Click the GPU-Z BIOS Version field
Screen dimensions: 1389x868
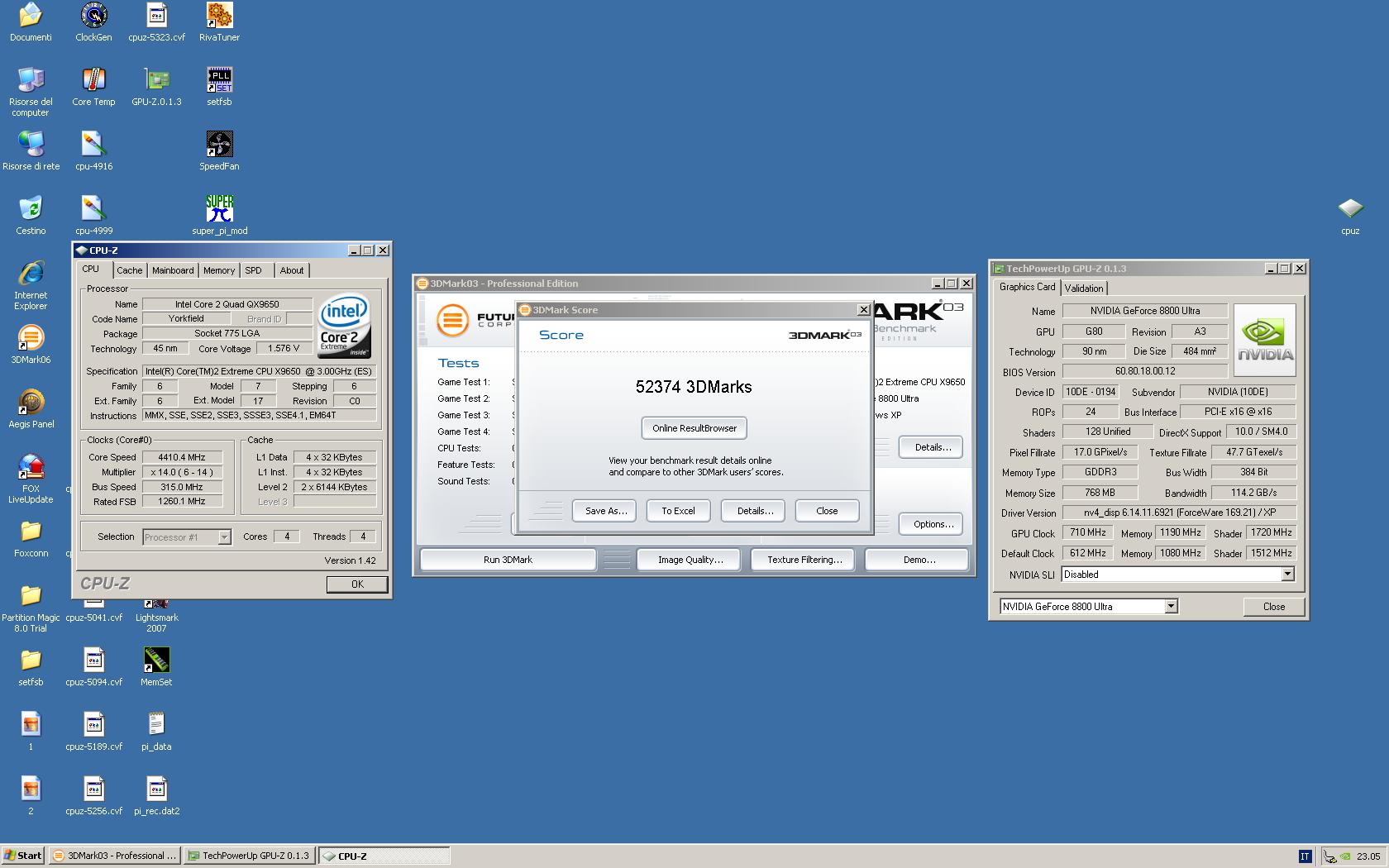tap(1144, 371)
